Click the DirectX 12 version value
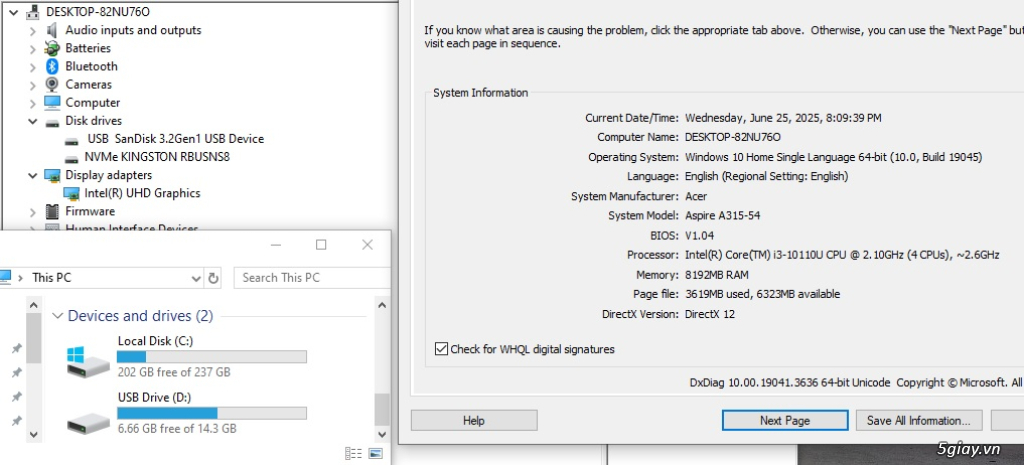Screen dimensions: 1024x465 [709, 314]
